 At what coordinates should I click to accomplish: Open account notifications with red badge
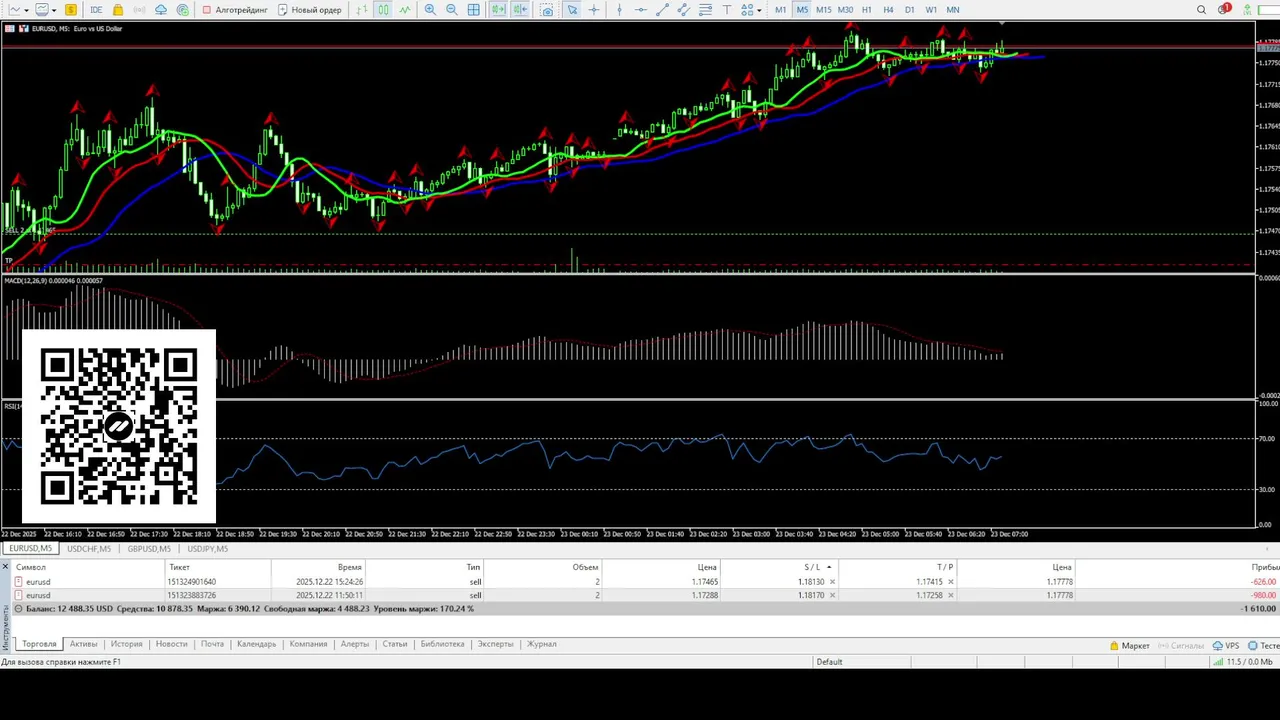coord(1224,10)
